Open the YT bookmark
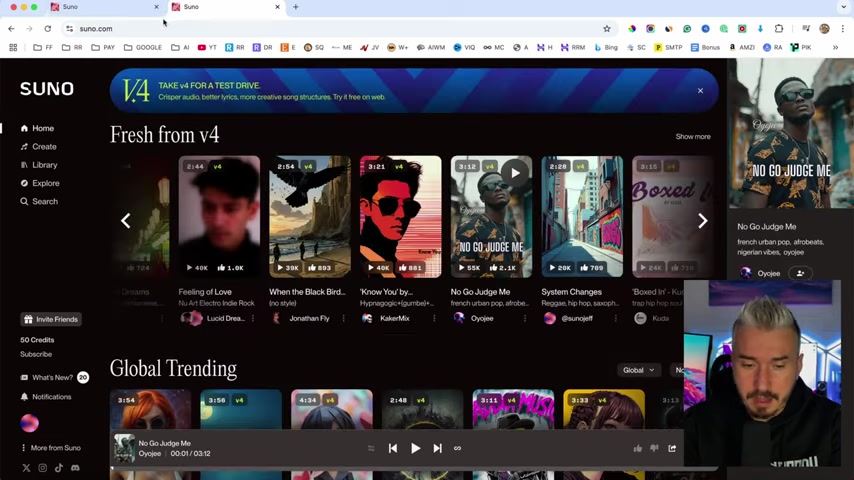This screenshot has width=854, height=480. [207, 47]
